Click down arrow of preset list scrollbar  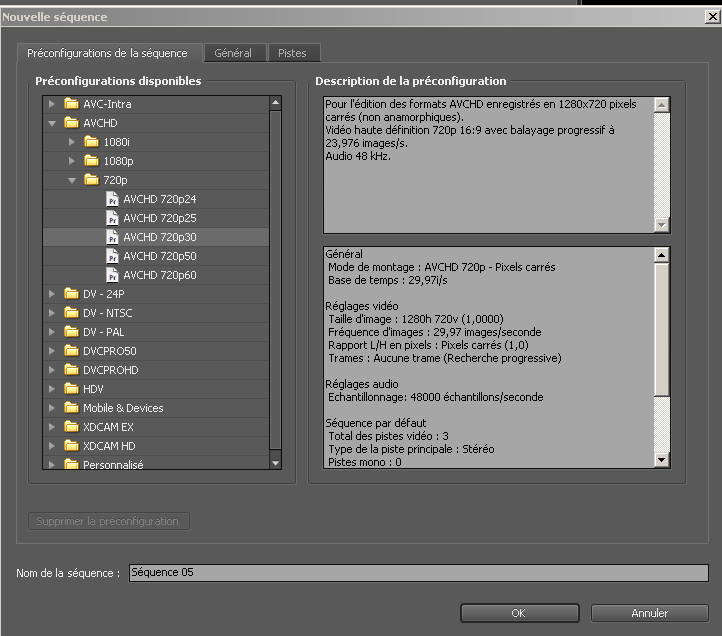pos(275,463)
